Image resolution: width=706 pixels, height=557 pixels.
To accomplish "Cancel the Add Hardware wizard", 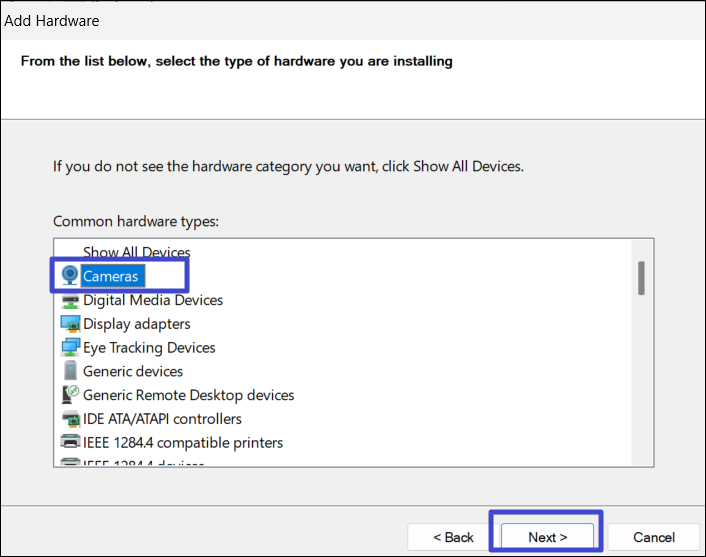I will point(653,537).
